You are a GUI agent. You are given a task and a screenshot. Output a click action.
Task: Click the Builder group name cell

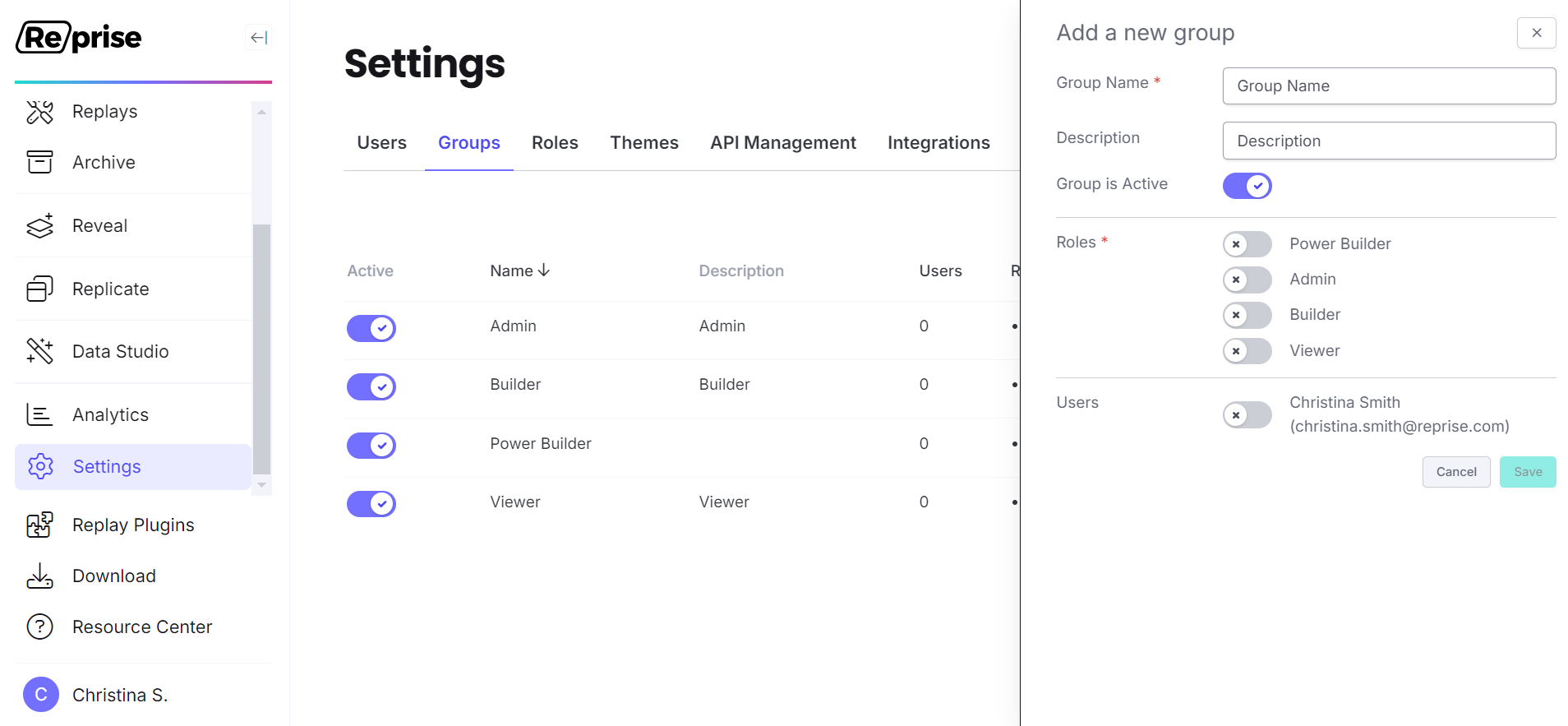click(515, 384)
